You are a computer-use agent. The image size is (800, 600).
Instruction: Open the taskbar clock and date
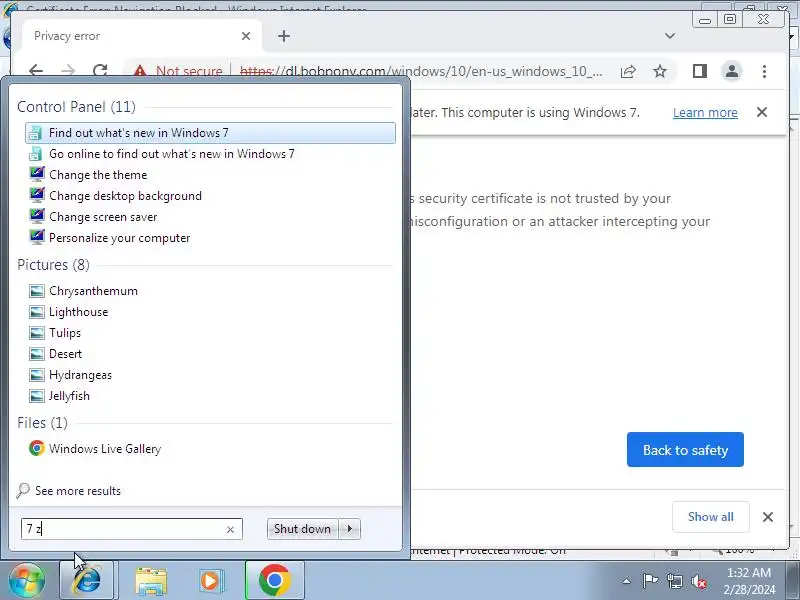[749, 581]
